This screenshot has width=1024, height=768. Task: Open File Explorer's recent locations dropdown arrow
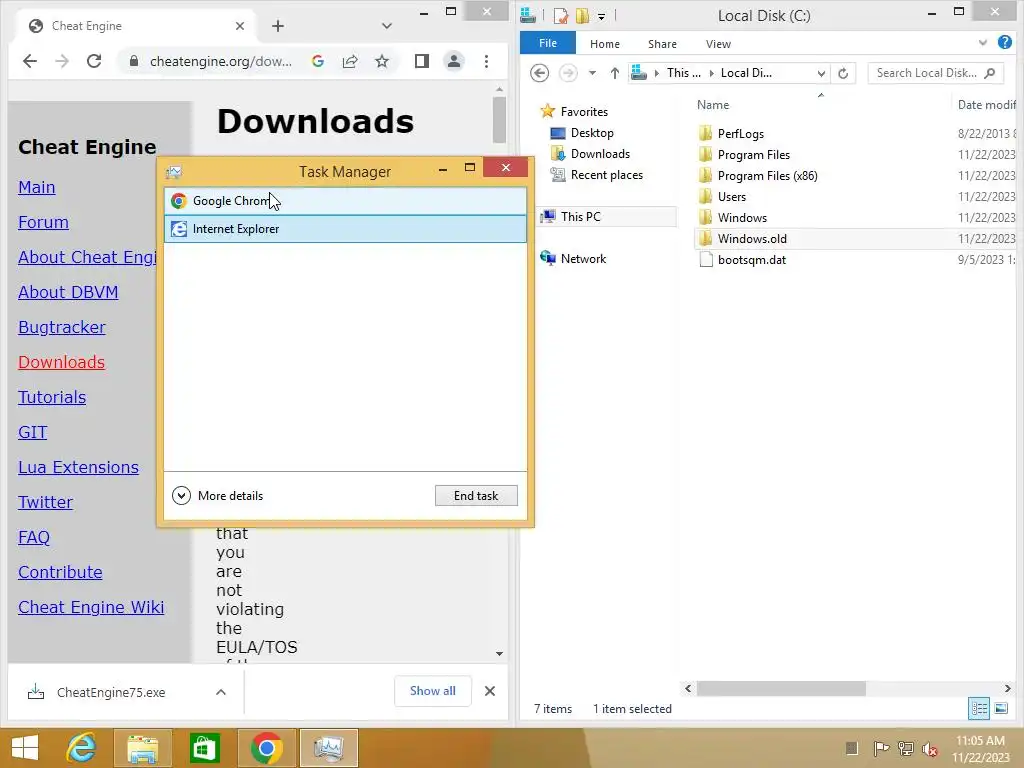(x=592, y=73)
